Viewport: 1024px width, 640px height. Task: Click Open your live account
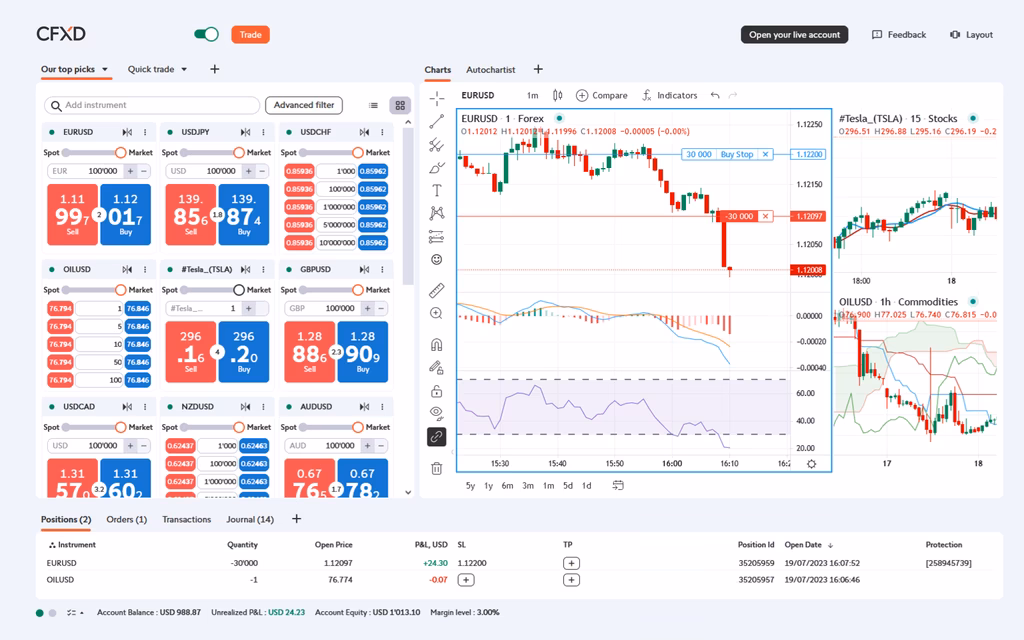[794, 35]
